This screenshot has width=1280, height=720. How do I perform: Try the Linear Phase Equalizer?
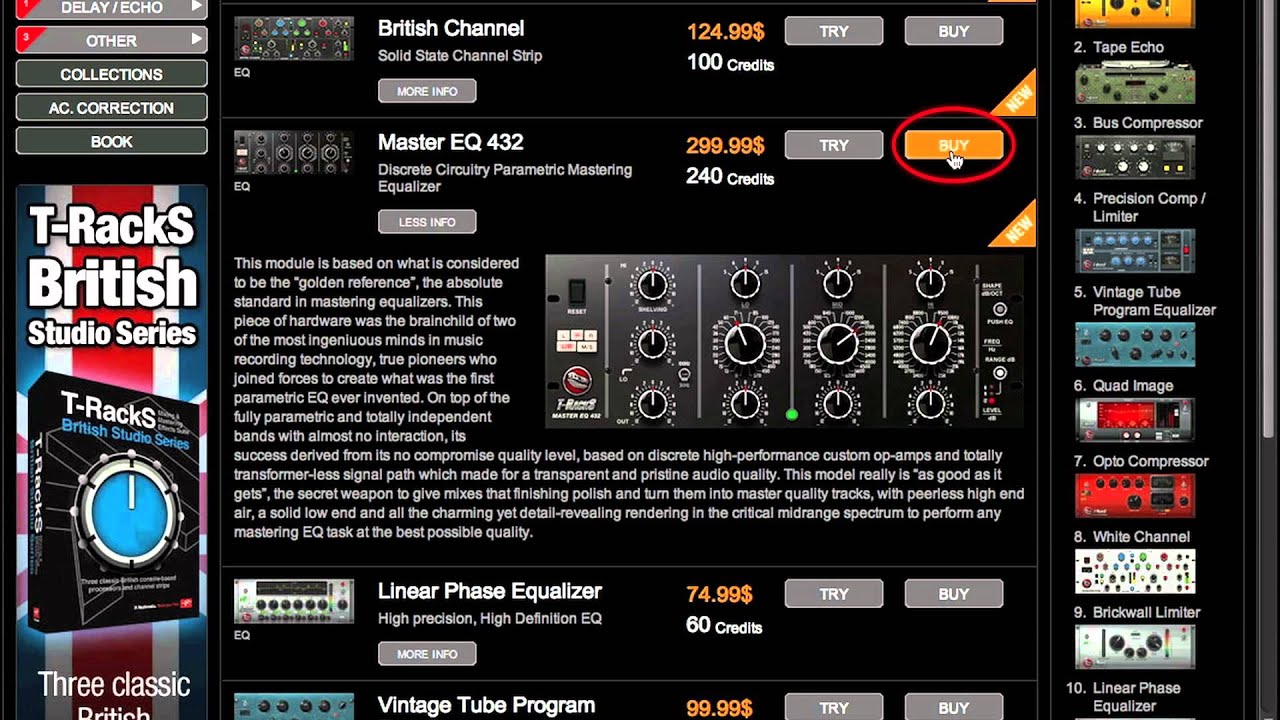[834, 594]
